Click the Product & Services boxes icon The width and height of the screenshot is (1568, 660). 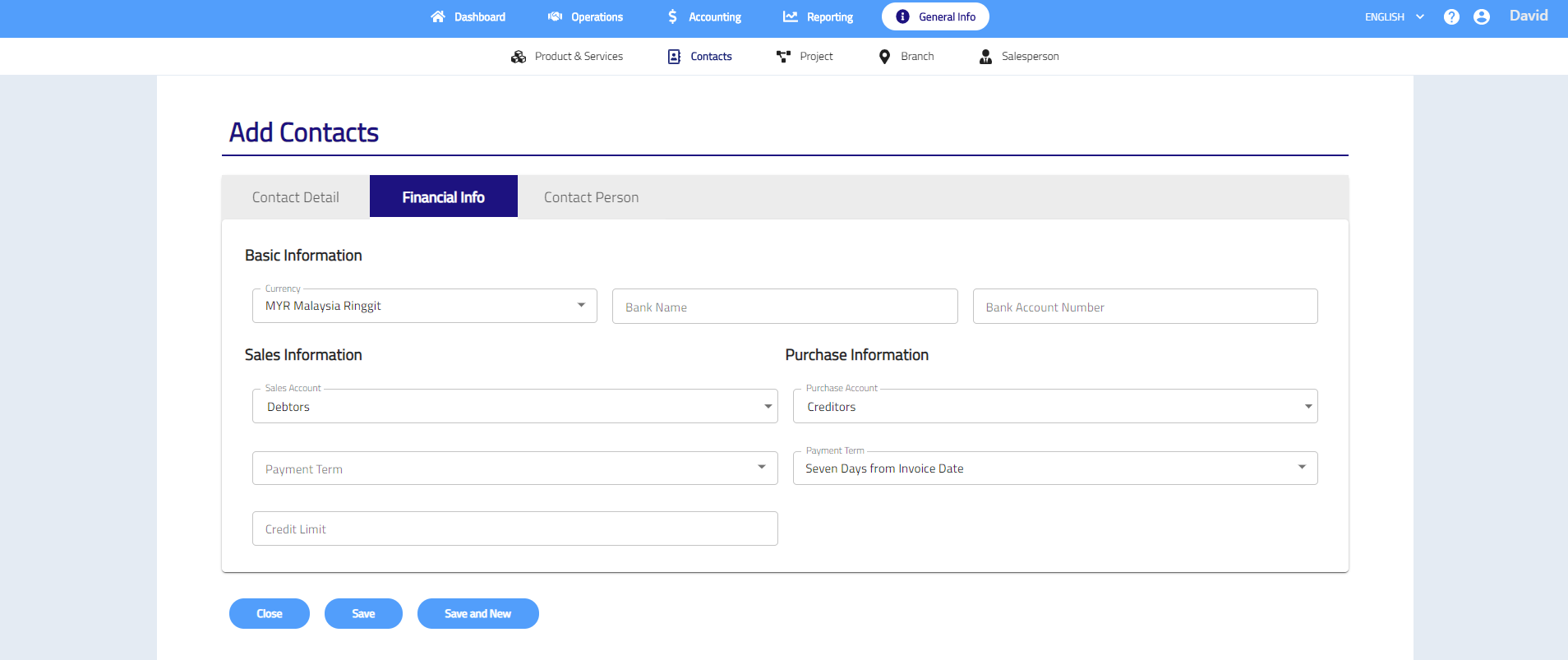tap(519, 57)
